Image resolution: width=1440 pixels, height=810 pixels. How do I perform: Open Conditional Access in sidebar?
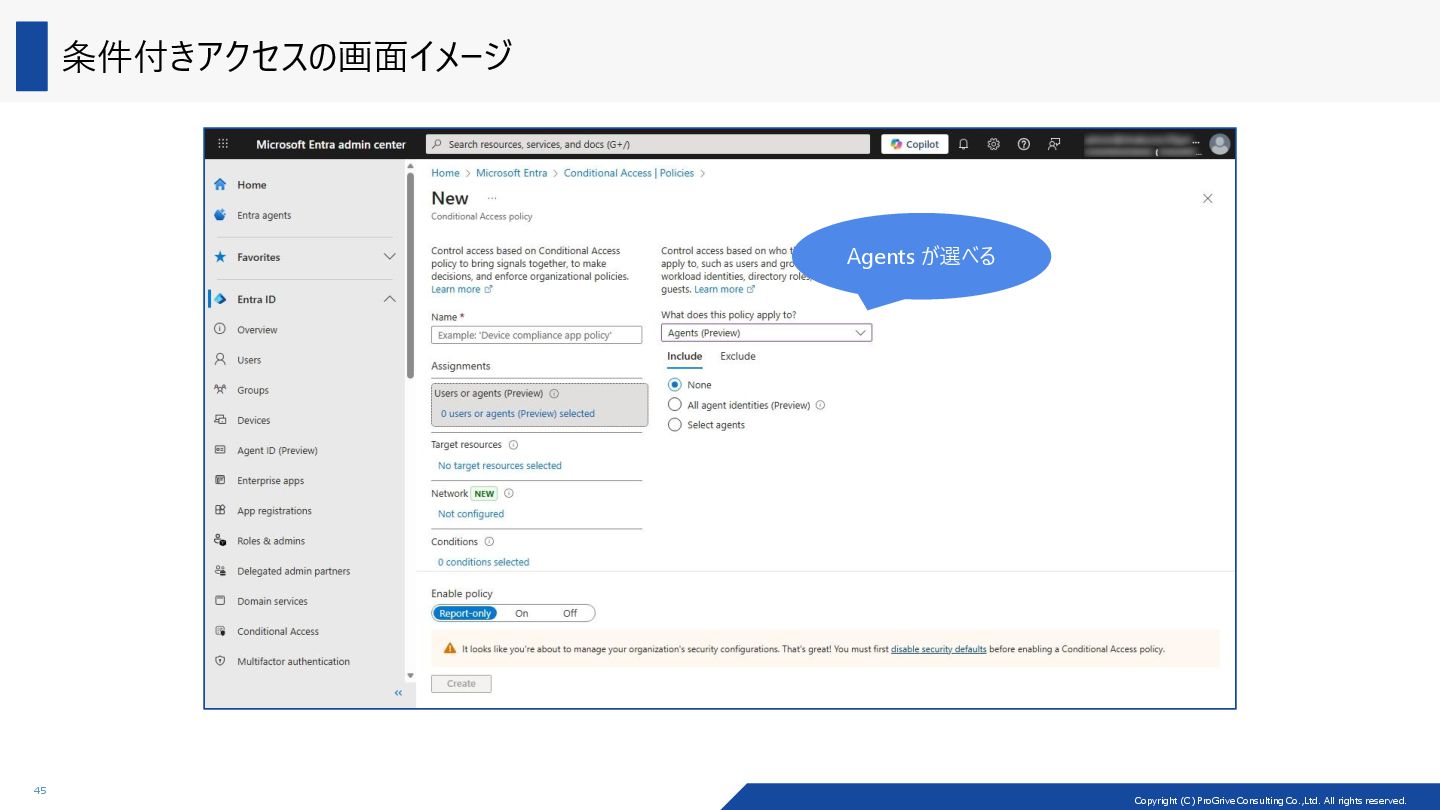278,631
